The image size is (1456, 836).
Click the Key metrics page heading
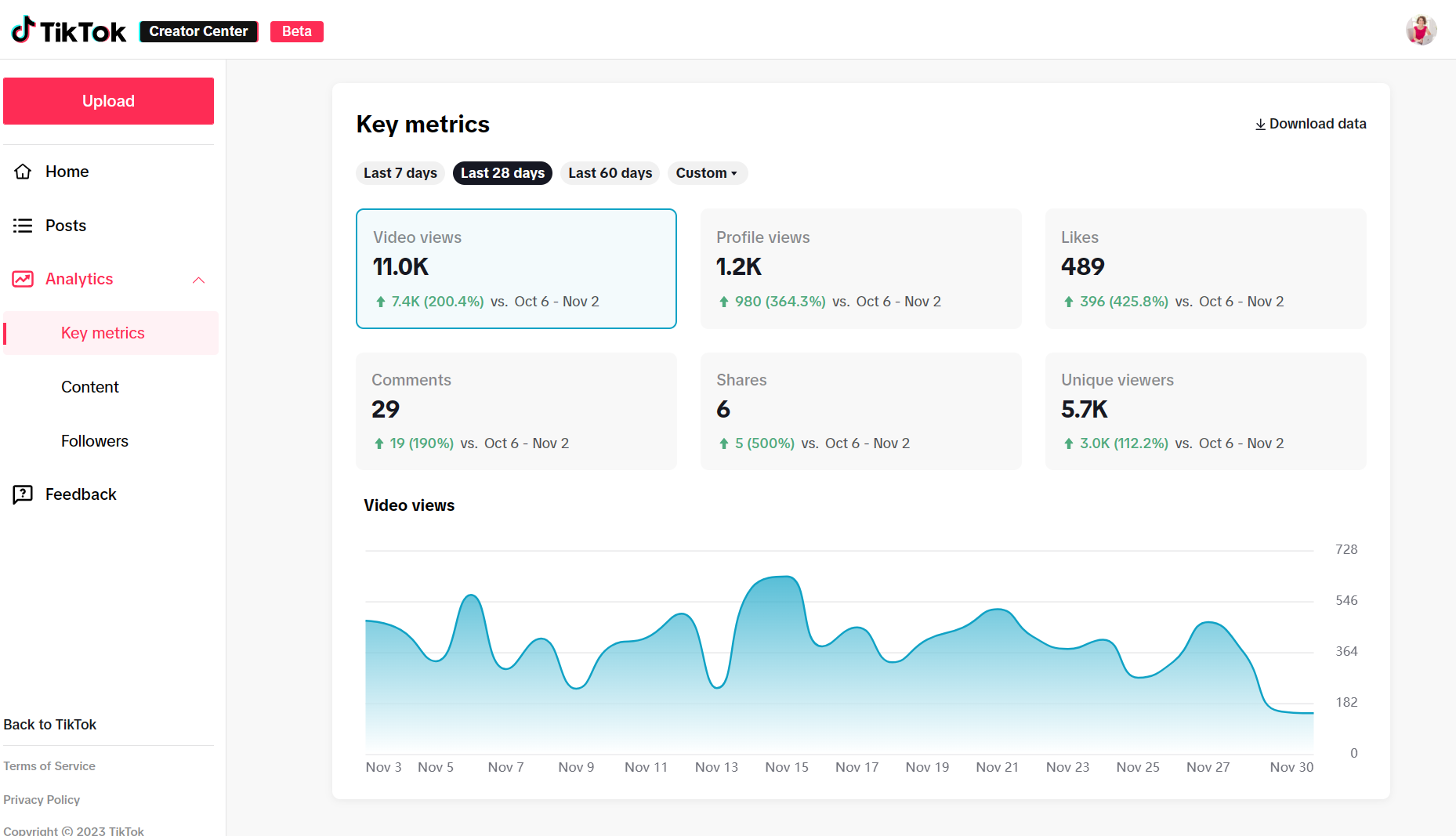click(423, 125)
